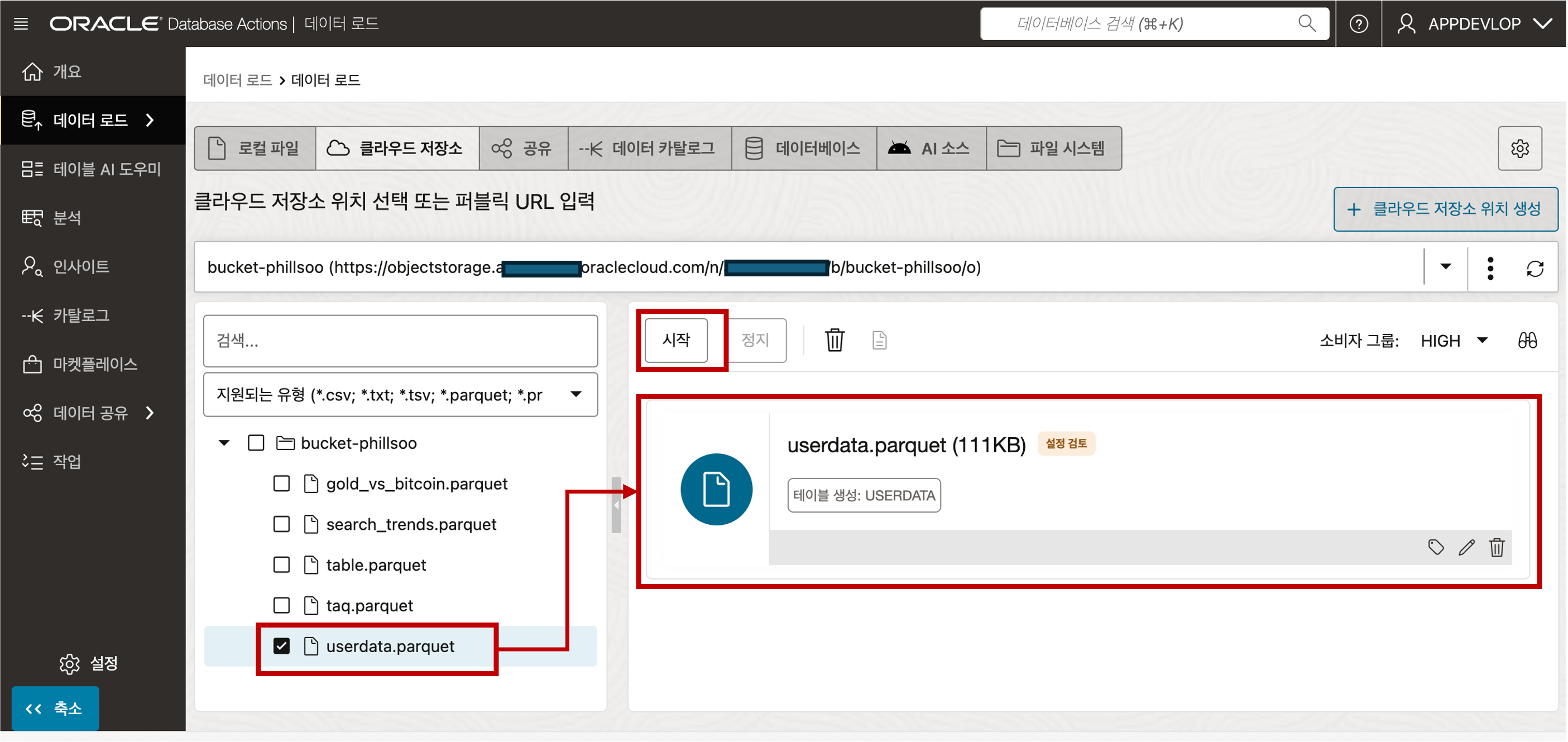The image size is (1568, 742).
Task: Switch to 데이터베이스 tab
Action: [x=804, y=149]
